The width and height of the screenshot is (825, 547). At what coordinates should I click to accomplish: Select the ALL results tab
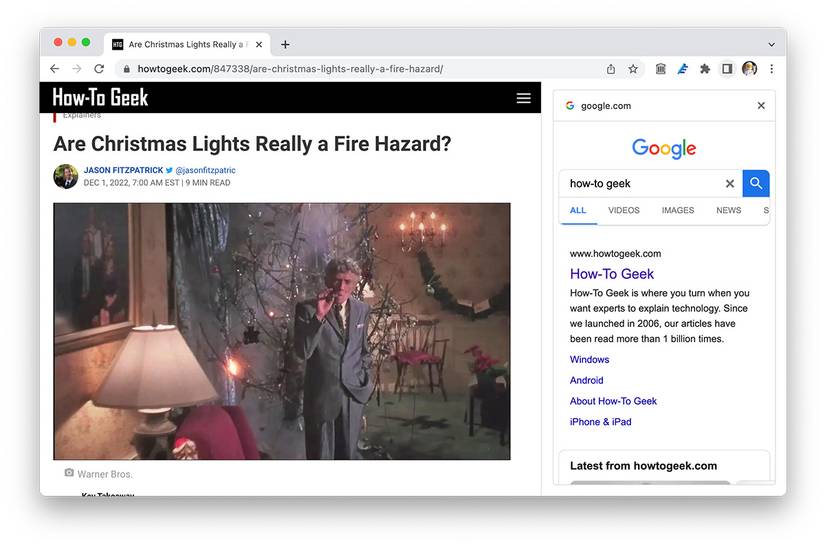point(578,210)
